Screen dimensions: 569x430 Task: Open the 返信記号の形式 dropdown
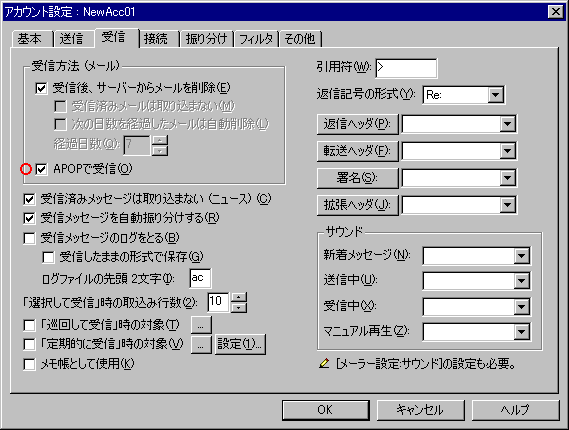coord(495,95)
